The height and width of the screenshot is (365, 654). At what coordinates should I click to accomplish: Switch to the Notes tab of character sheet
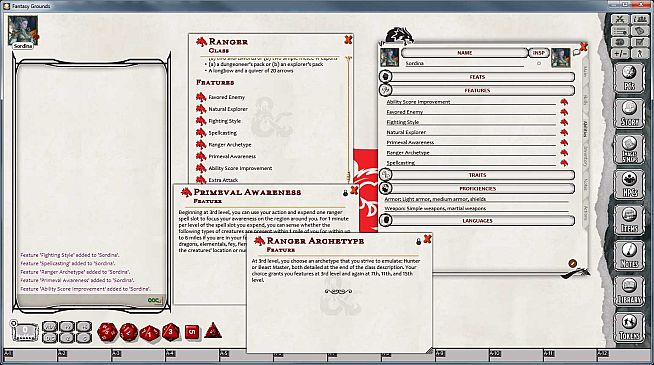[x=585, y=184]
